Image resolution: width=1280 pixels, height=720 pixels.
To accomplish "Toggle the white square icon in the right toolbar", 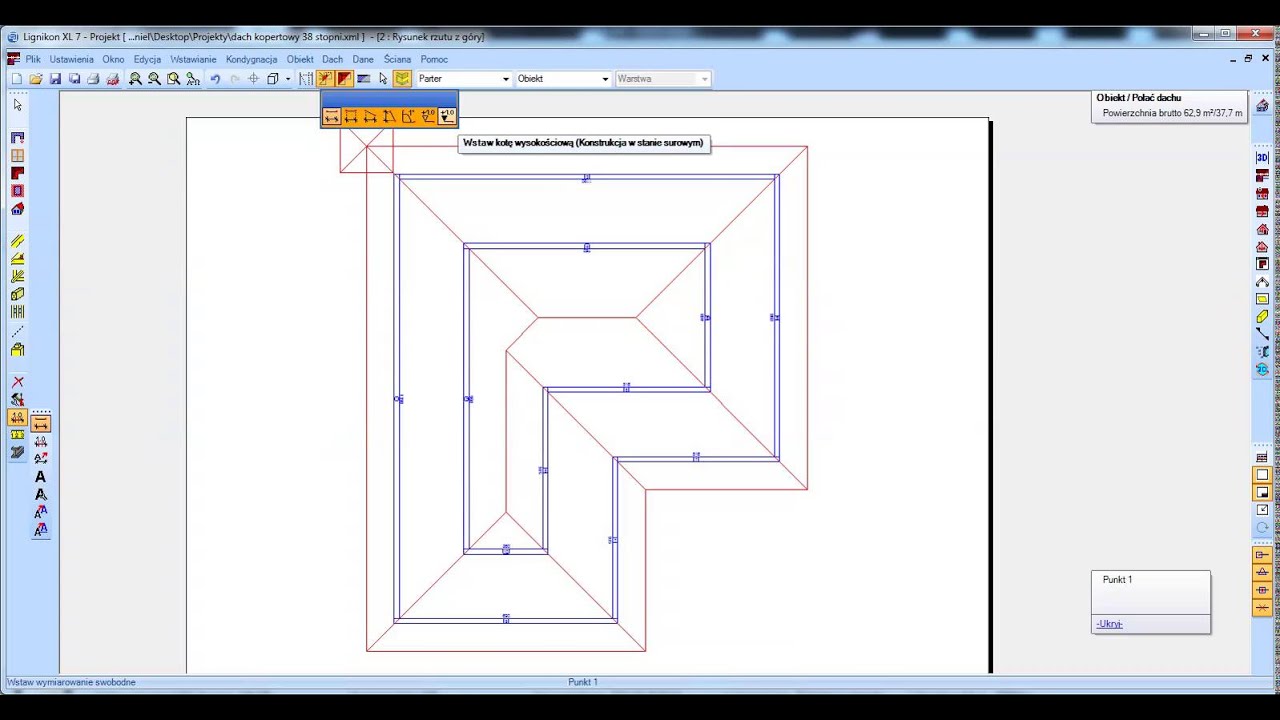I will (1262, 475).
